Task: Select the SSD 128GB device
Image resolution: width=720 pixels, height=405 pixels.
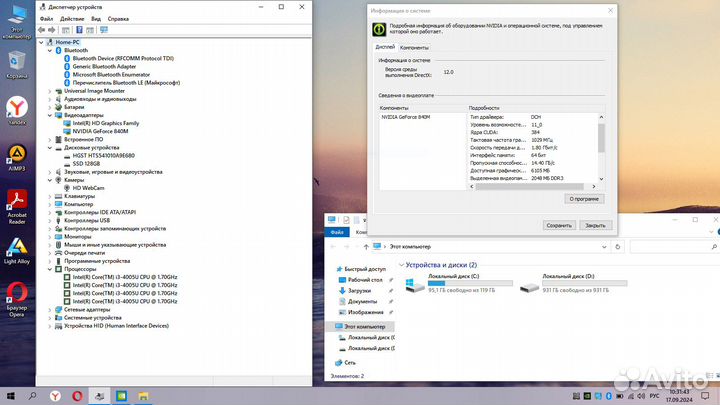Action: [x=86, y=164]
